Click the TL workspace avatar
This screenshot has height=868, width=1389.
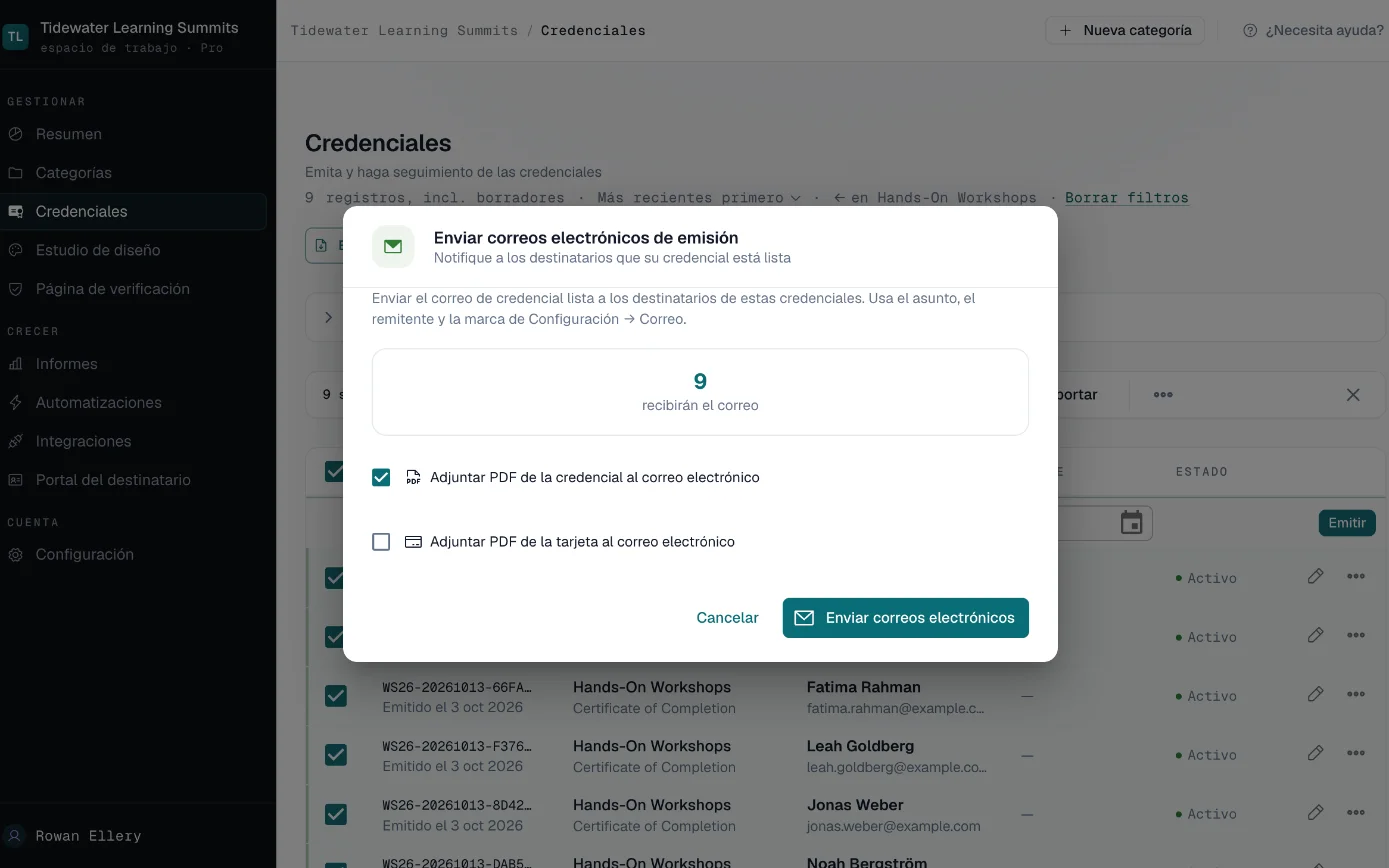click(x=15, y=38)
